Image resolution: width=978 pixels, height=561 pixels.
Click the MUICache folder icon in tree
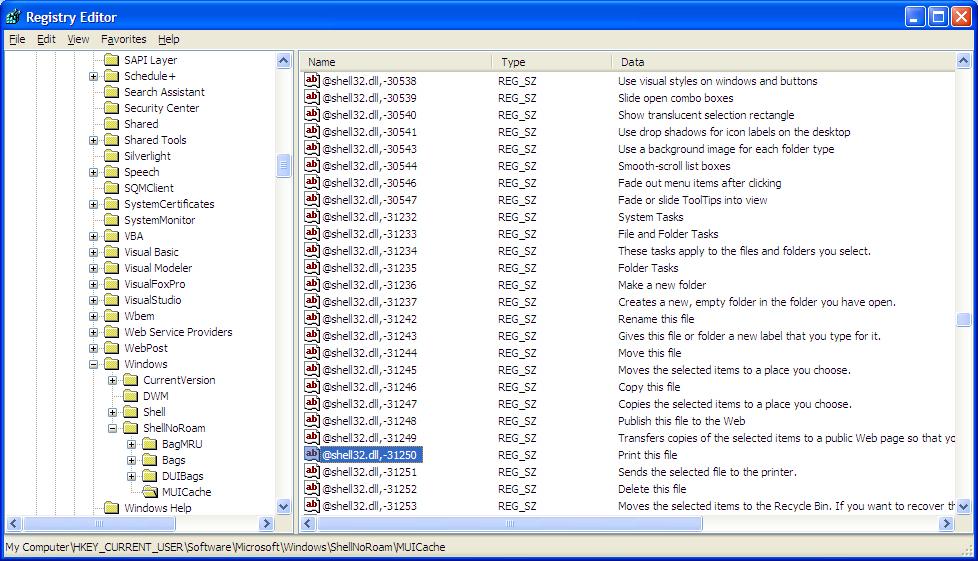point(149,492)
